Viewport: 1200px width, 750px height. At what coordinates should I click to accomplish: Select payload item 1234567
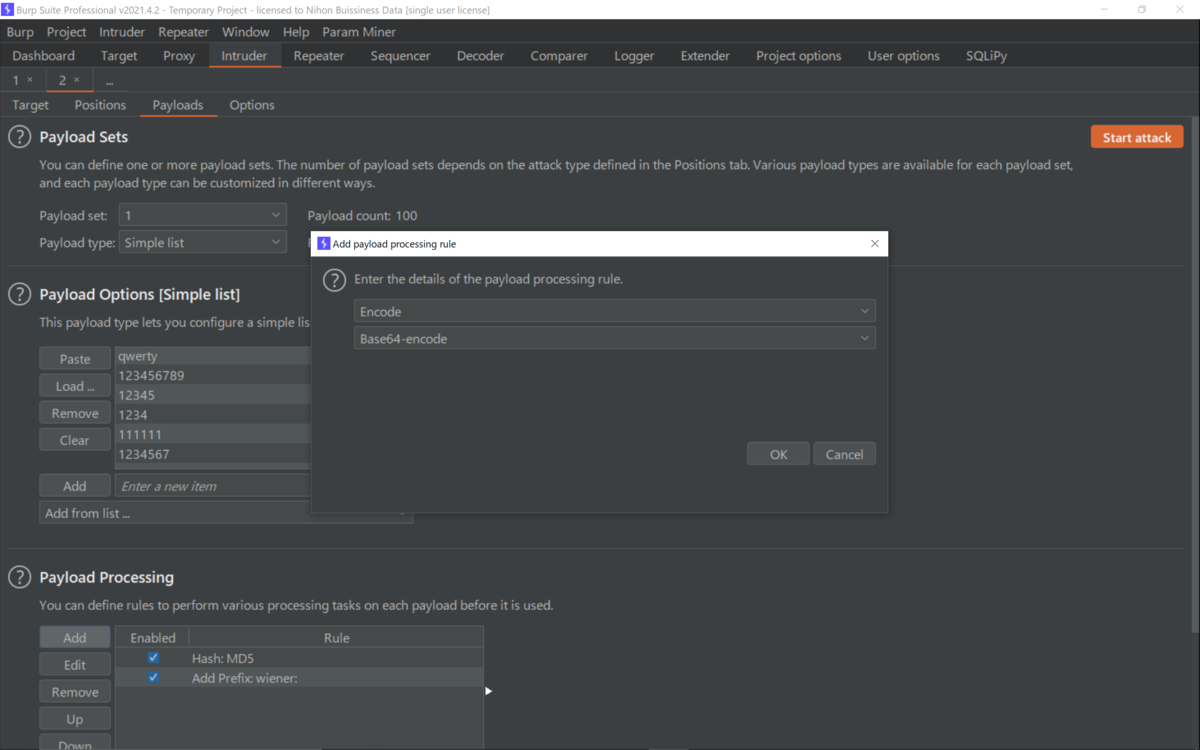point(213,454)
